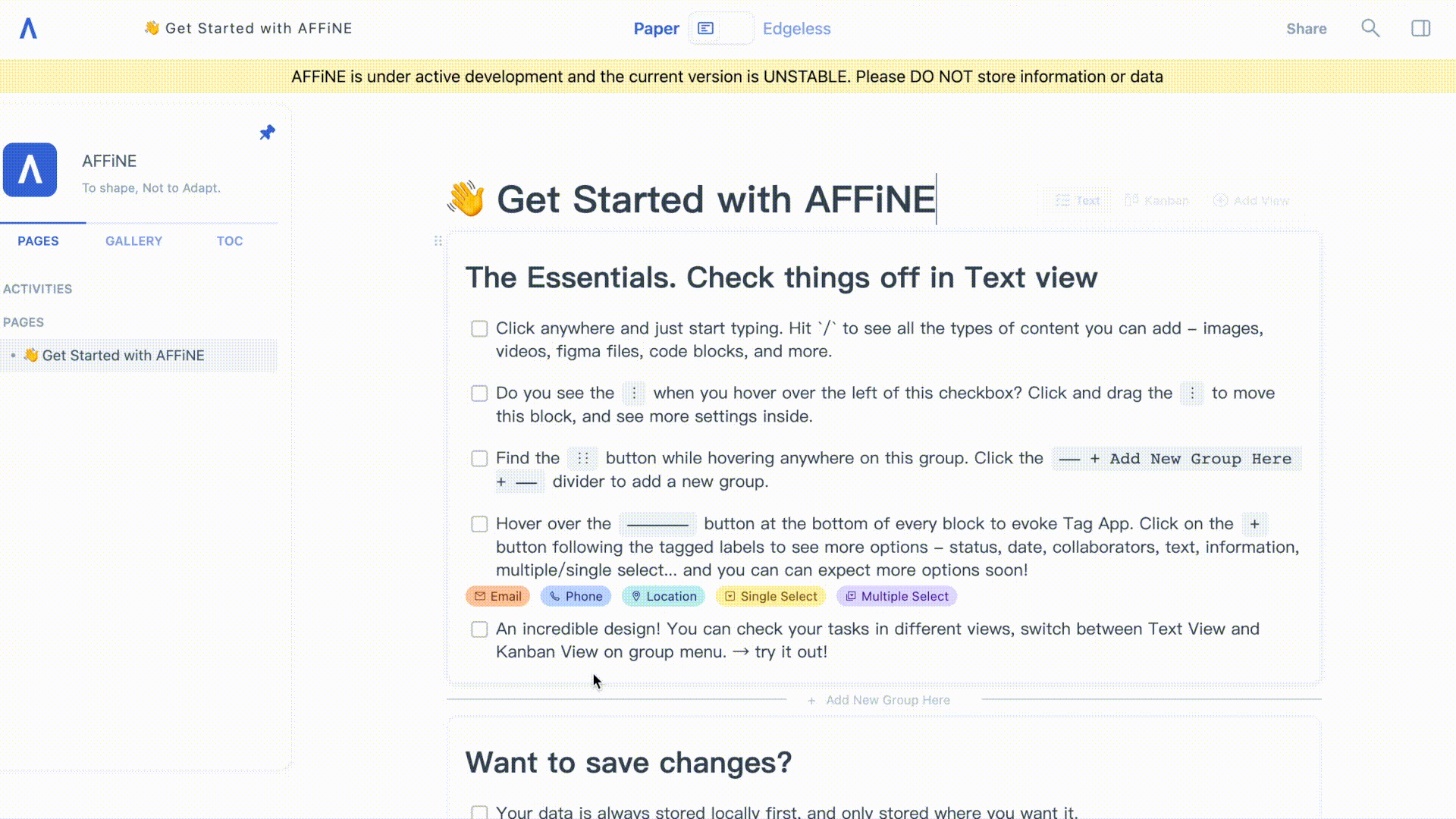The width and height of the screenshot is (1456, 819).
Task: Toggle the right side panel icon
Action: [x=1420, y=28]
